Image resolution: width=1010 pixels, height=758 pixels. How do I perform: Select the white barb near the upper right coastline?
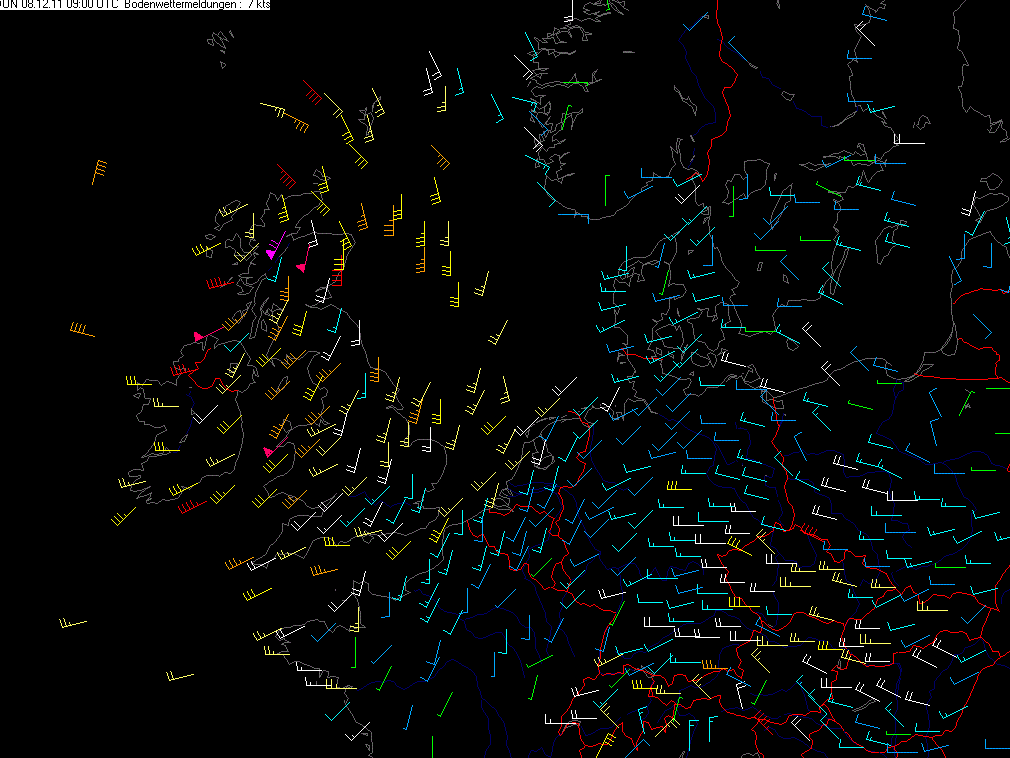pos(909,140)
